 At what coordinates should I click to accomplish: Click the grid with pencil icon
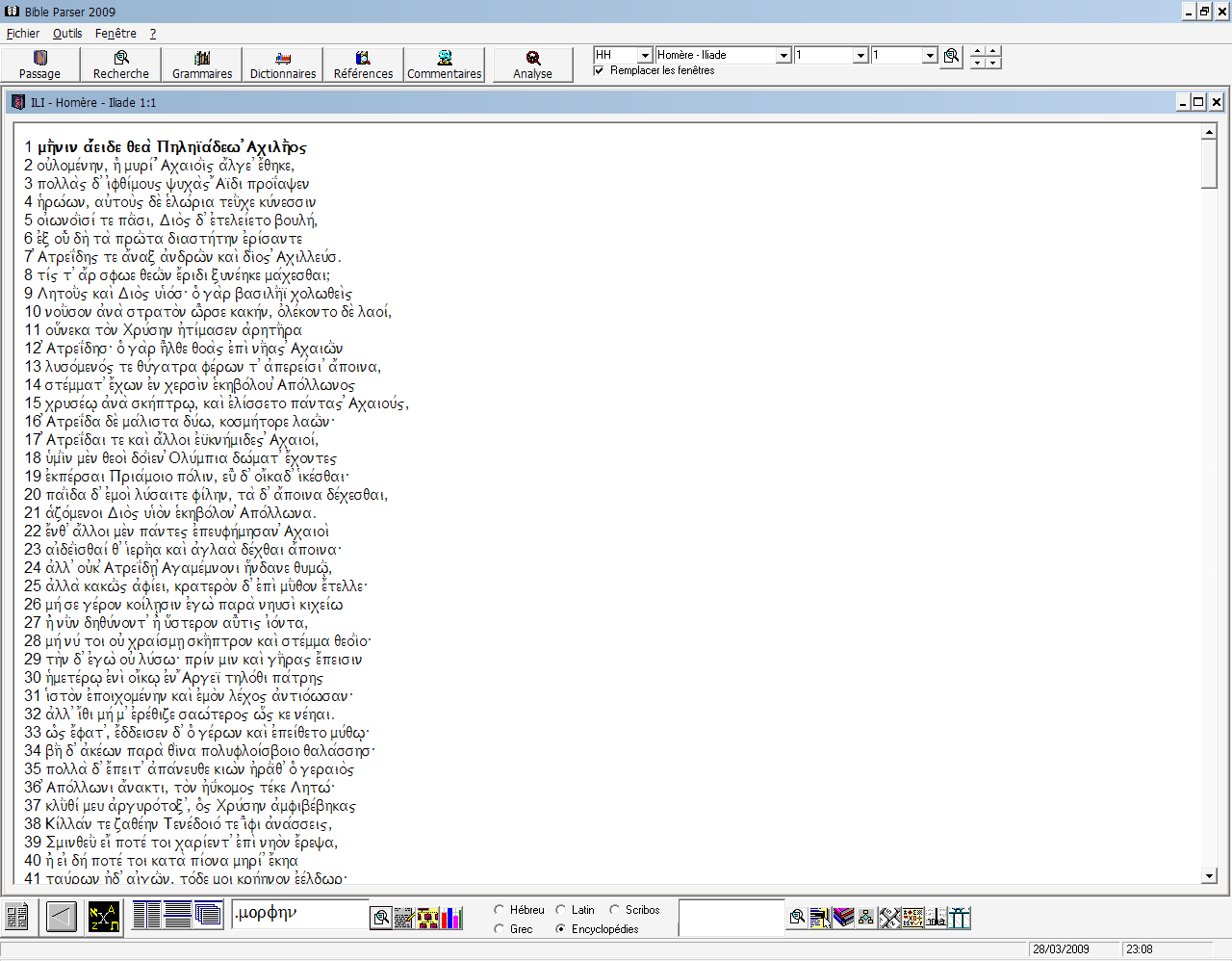[404, 918]
